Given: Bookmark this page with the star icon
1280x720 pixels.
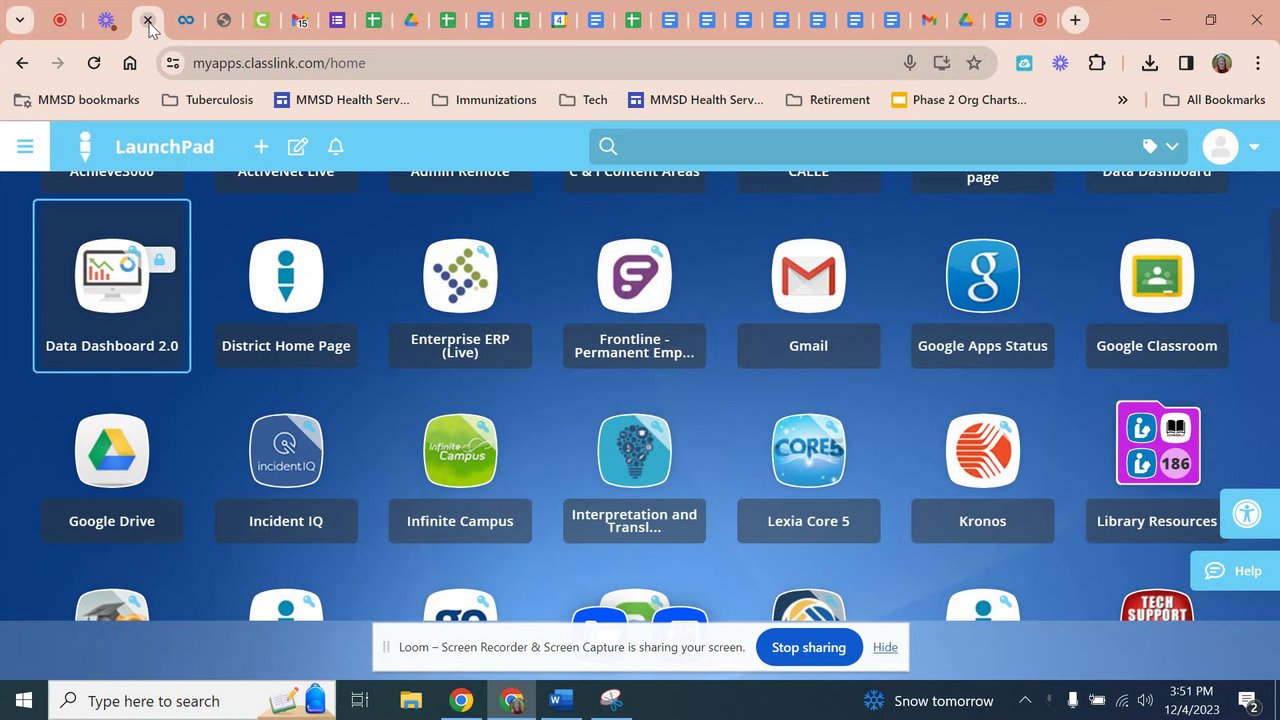Looking at the screenshot, I should [x=974, y=63].
